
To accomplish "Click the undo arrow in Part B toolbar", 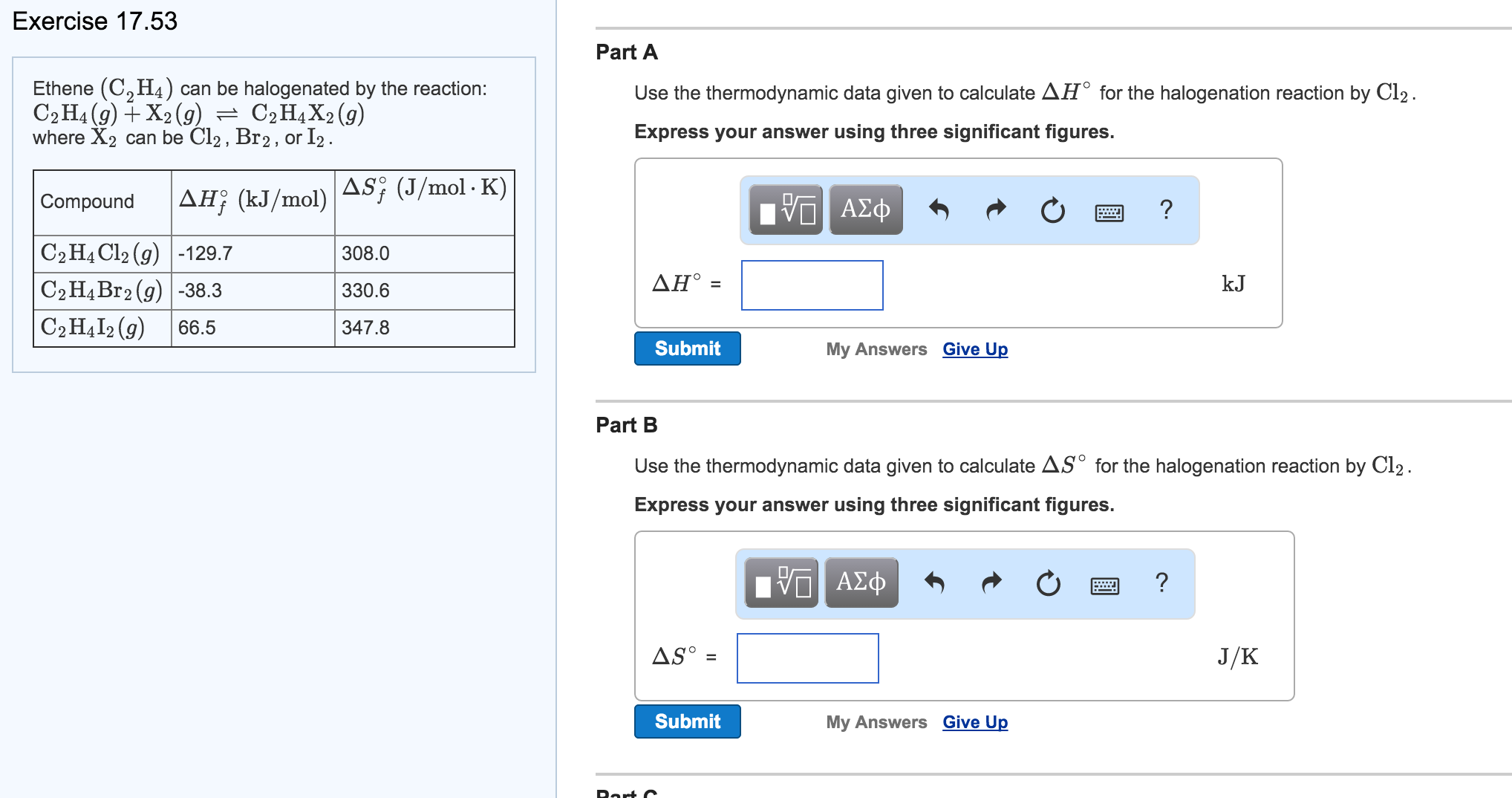I will (x=934, y=584).
